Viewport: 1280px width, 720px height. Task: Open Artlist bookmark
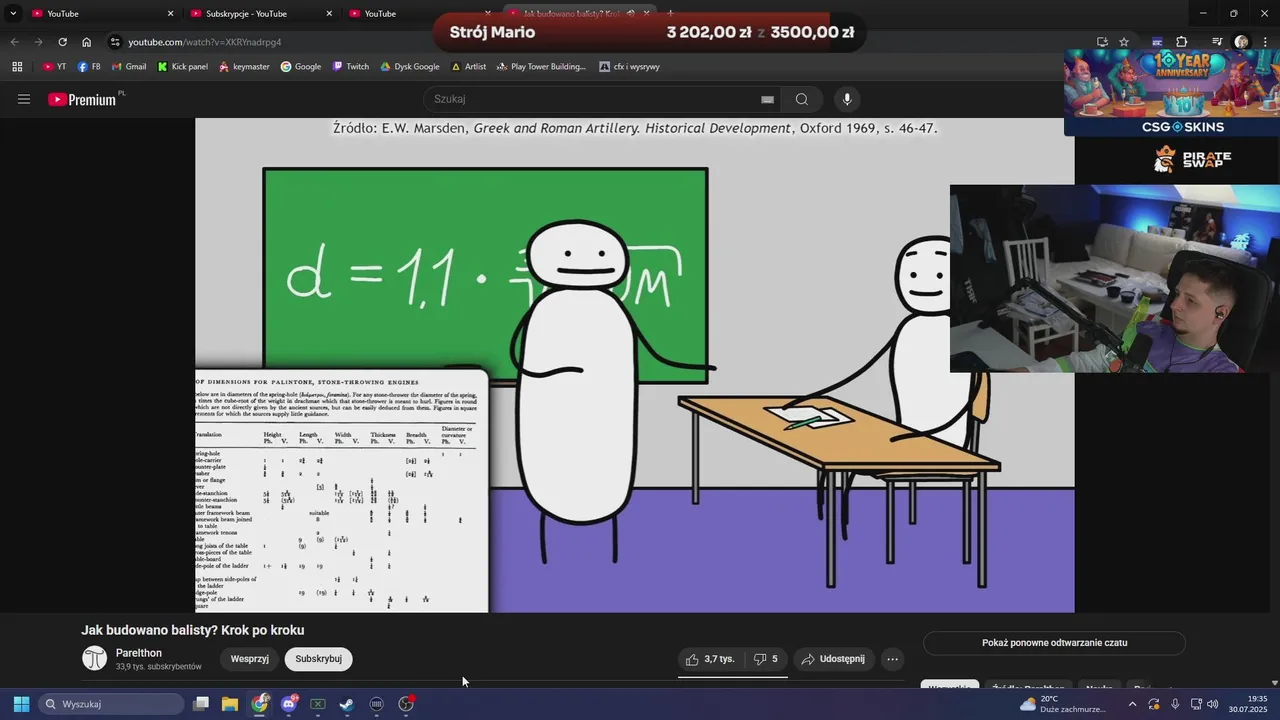(x=469, y=67)
